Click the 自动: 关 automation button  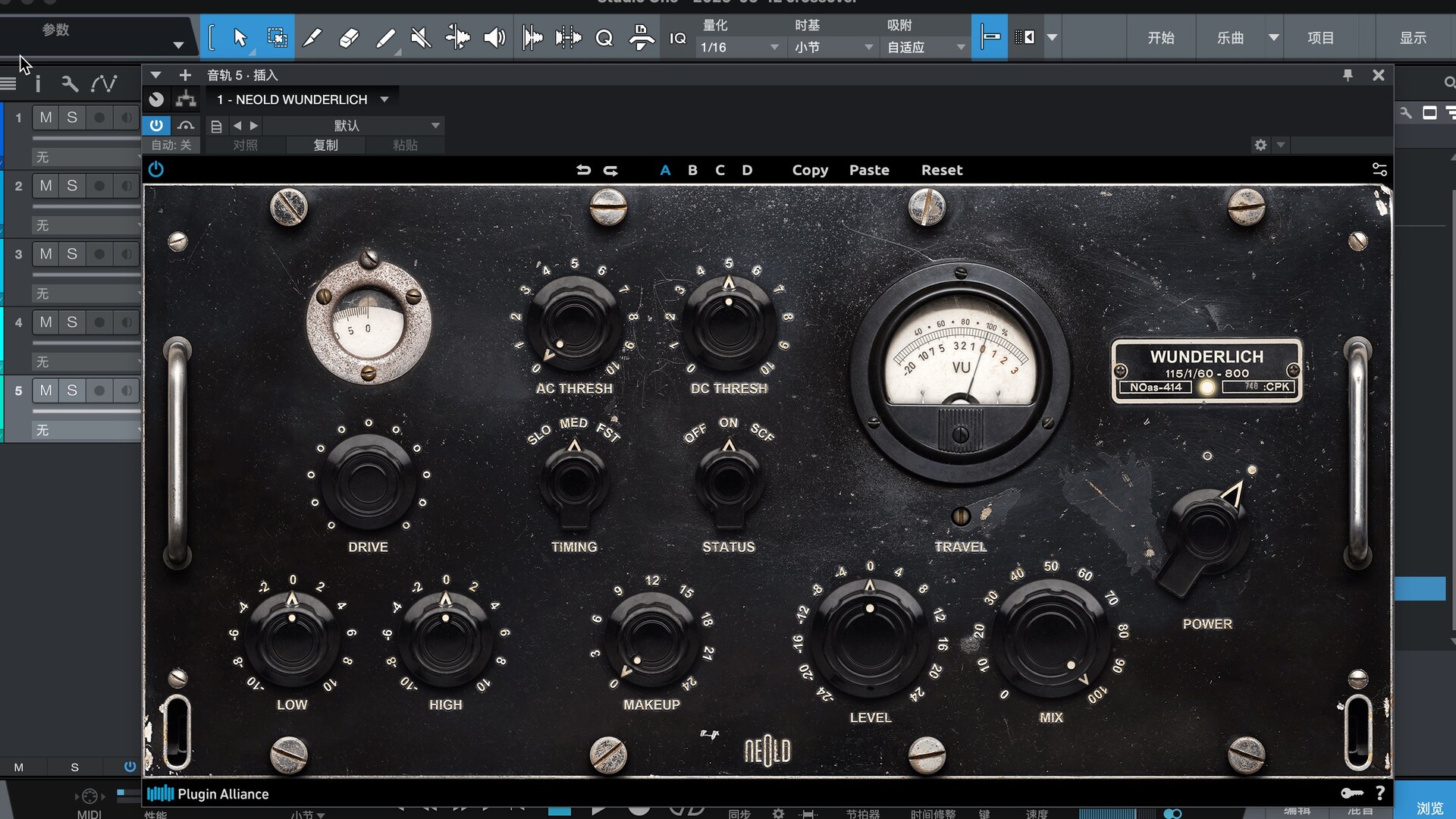(171, 145)
